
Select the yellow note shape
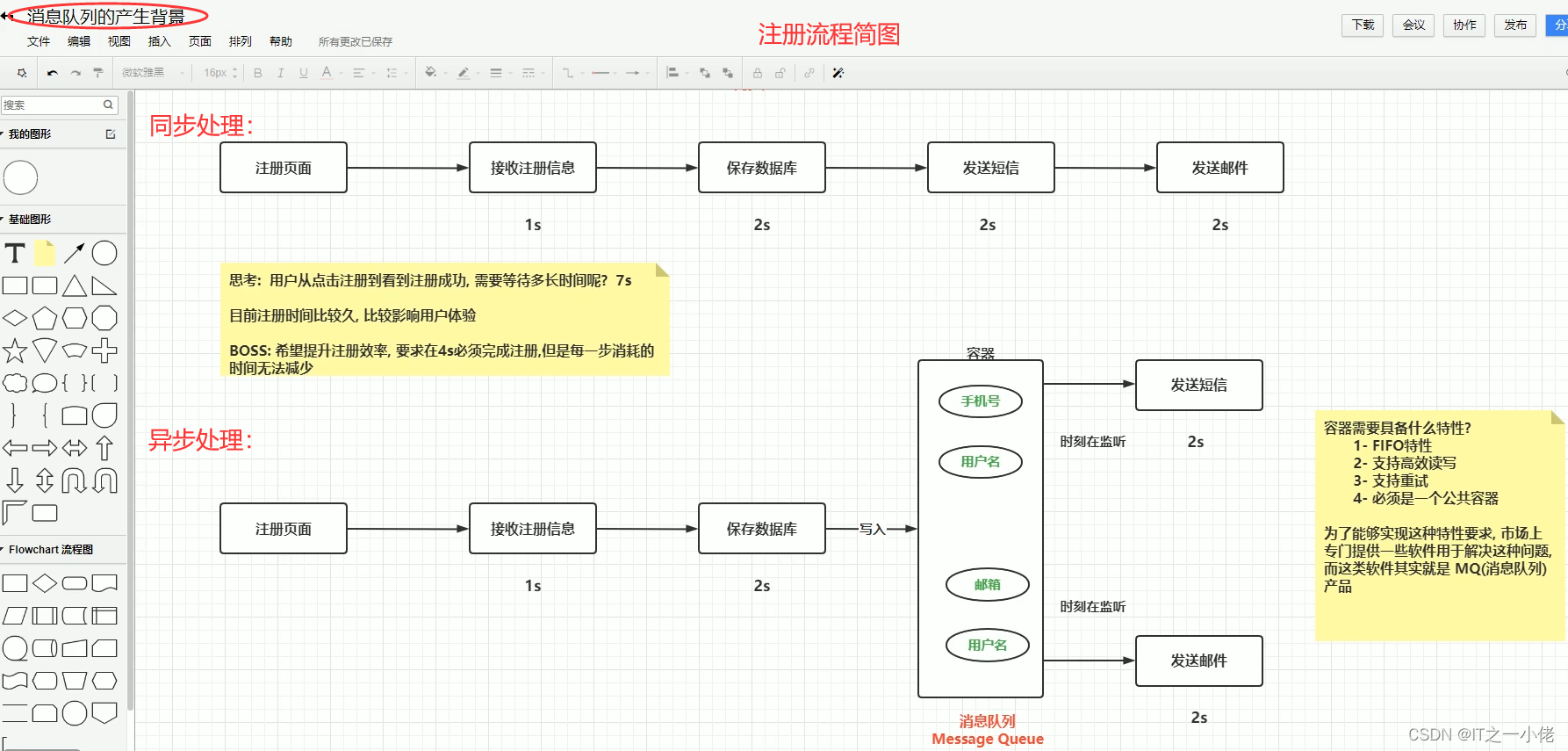point(45,253)
